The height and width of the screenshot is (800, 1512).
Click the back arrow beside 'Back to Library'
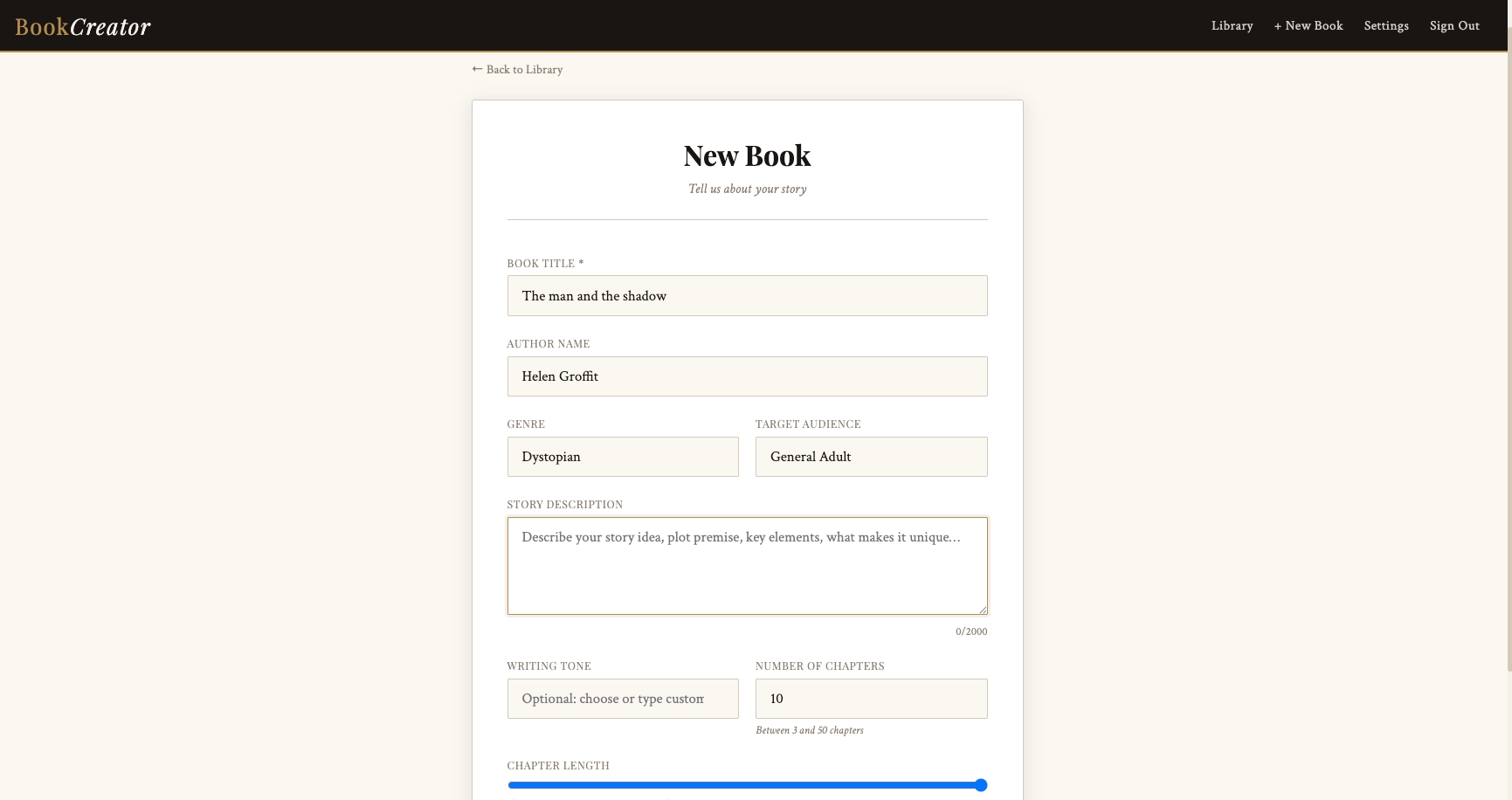pos(476,68)
